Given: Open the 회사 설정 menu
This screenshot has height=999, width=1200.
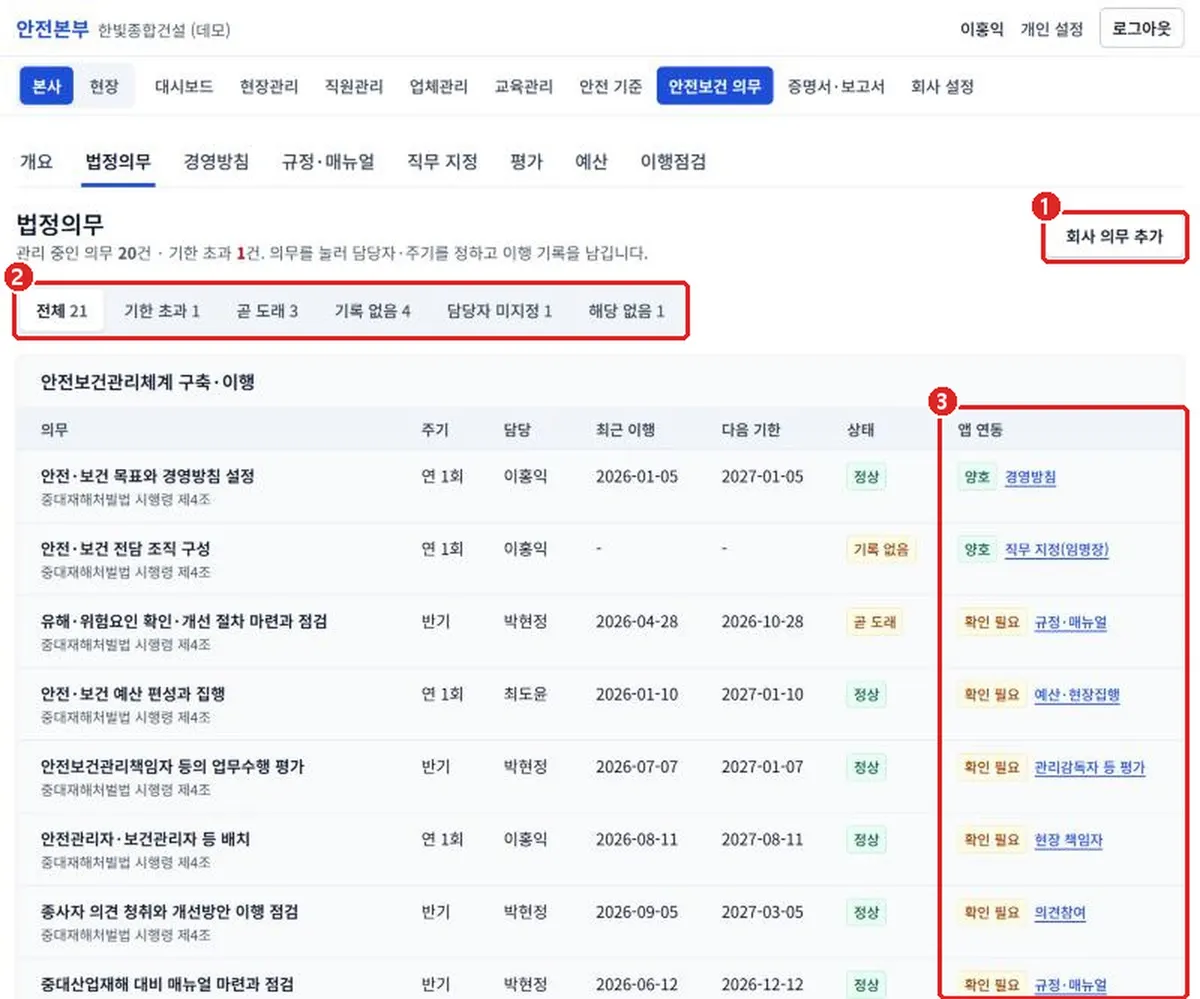Looking at the screenshot, I should 942,86.
